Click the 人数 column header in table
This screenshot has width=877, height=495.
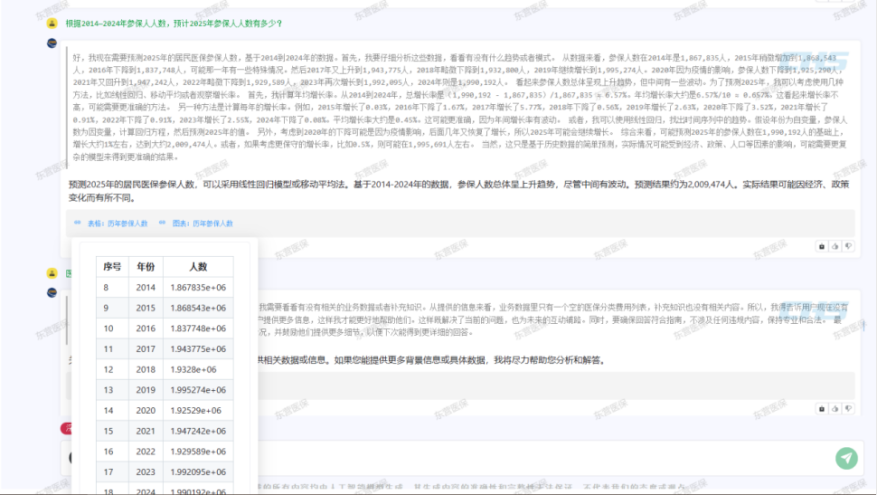pyautogui.click(x=198, y=267)
